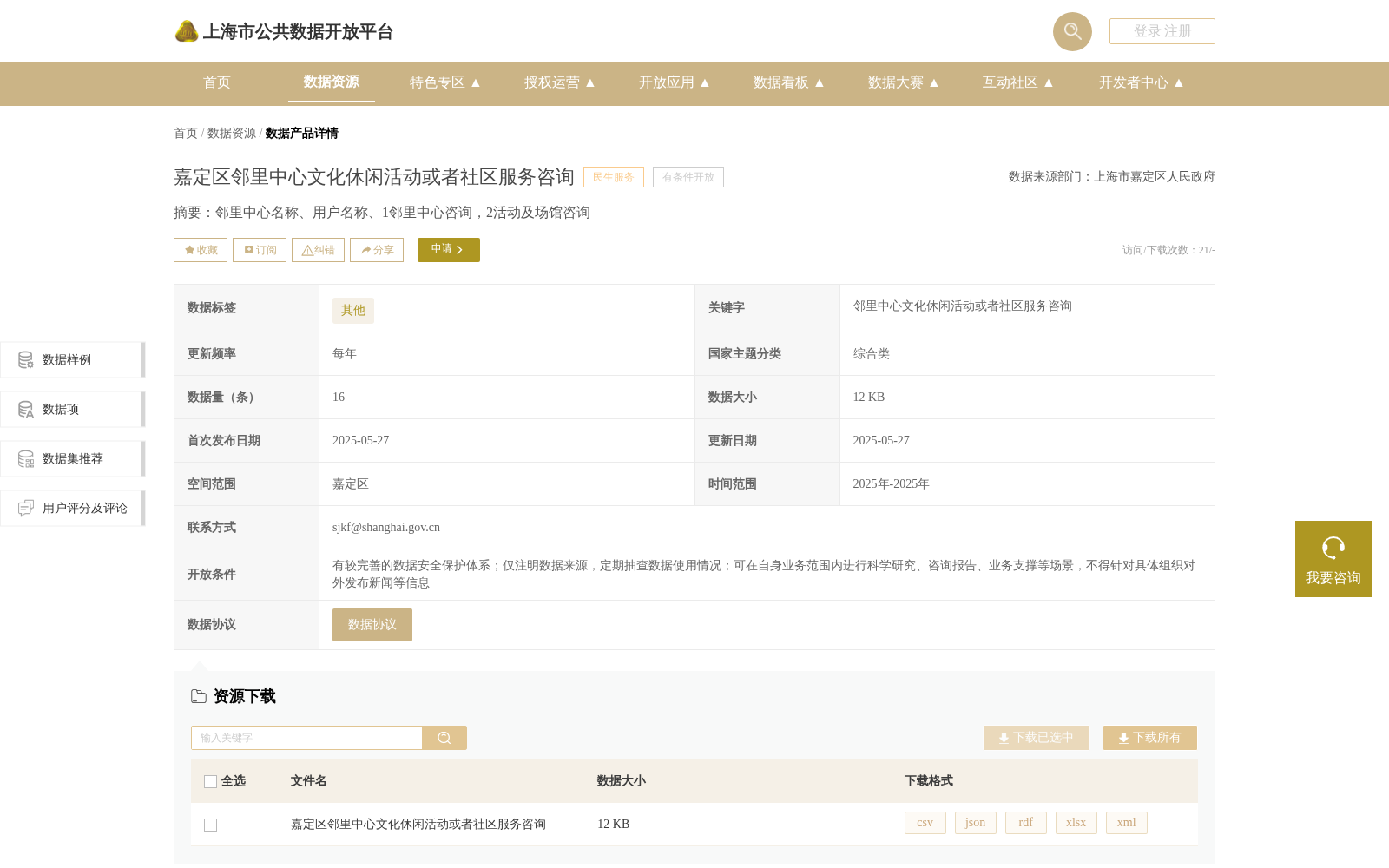Click the 数据来源部门 上海市嘉定区人民政府 text
The height and width of the screenshot is (868, 1389).
pos(1112,177)
